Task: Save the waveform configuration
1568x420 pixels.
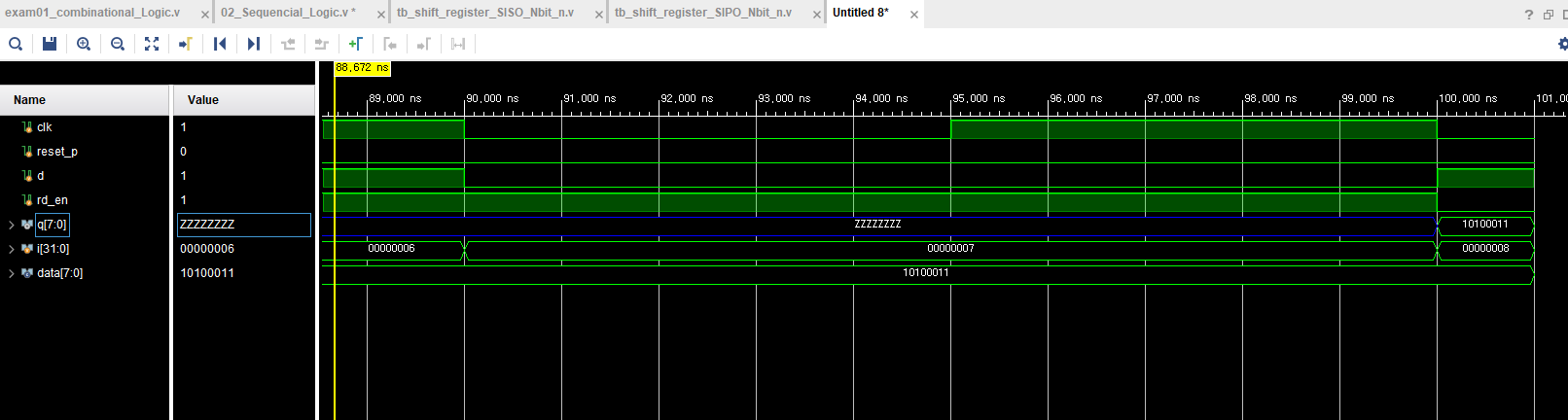Action: [50, 44]
